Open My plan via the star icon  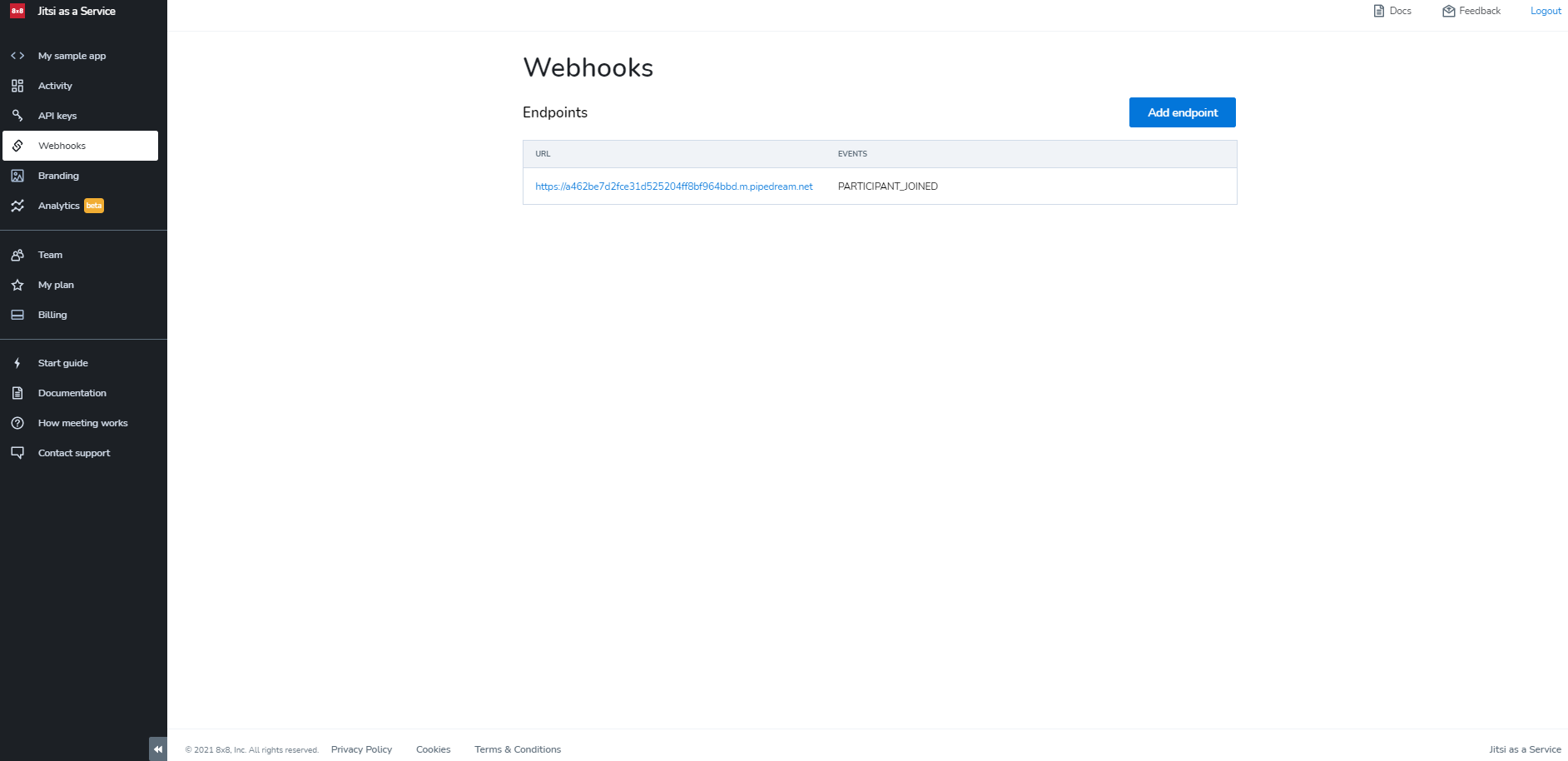click(x=17, y=285)
